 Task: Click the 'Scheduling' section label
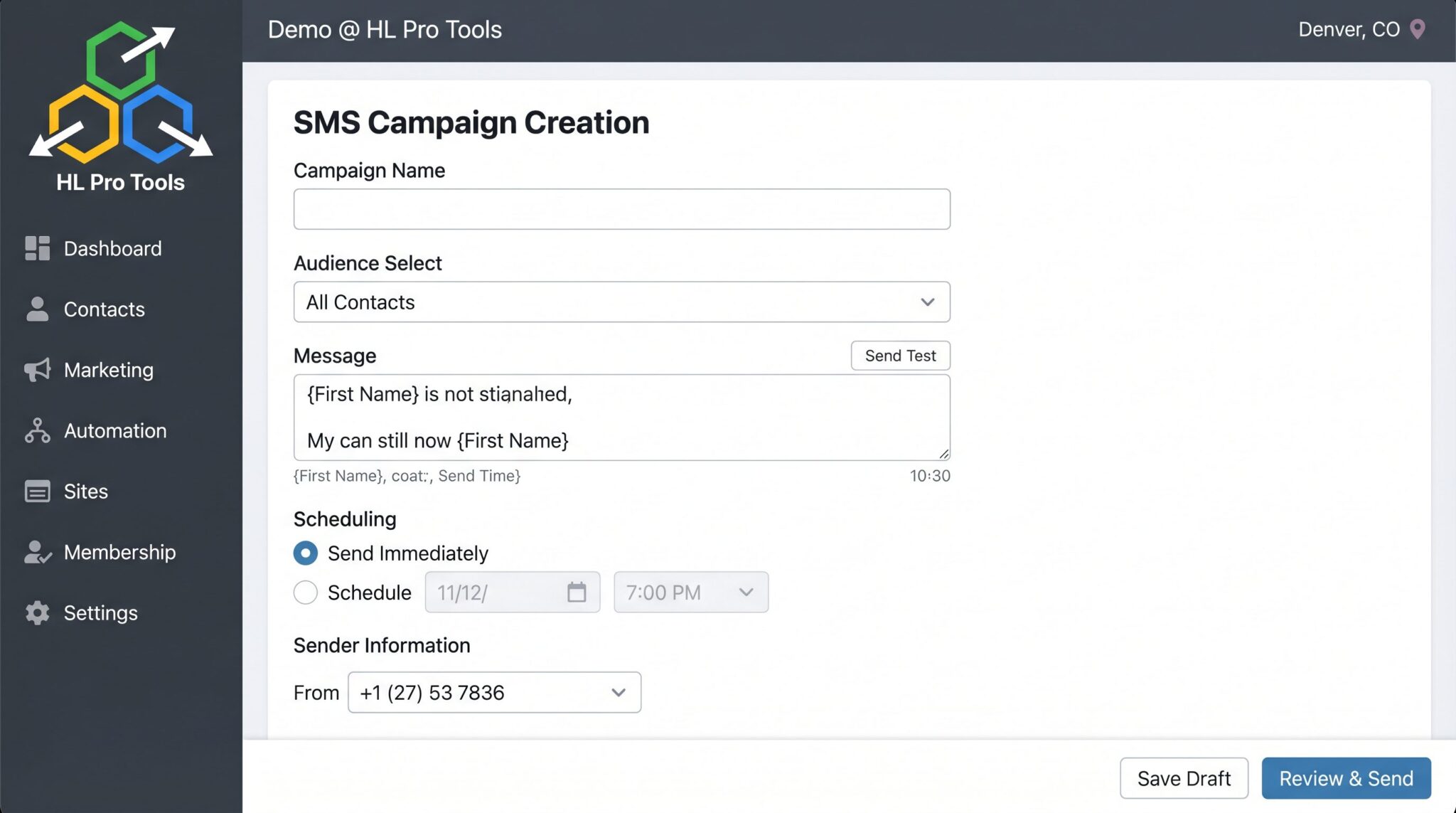pos(345,519)
